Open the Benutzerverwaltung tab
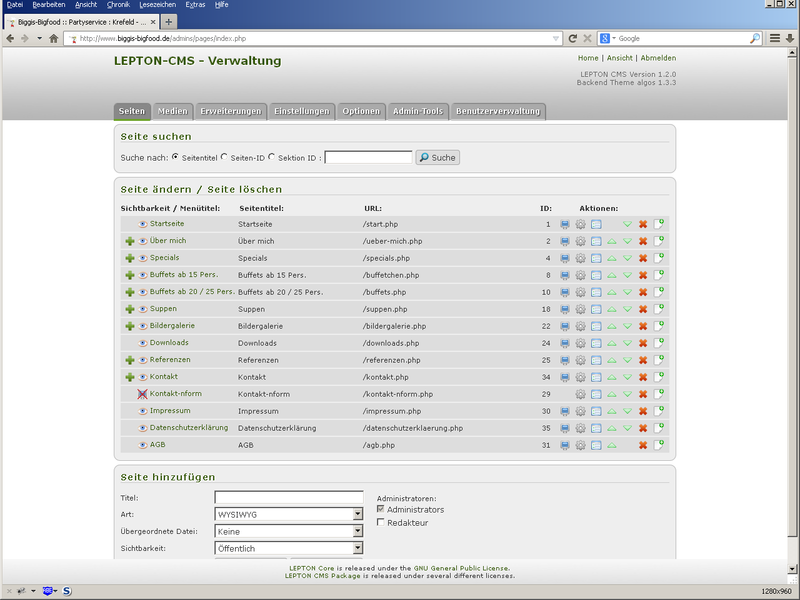 coord(498,111)
